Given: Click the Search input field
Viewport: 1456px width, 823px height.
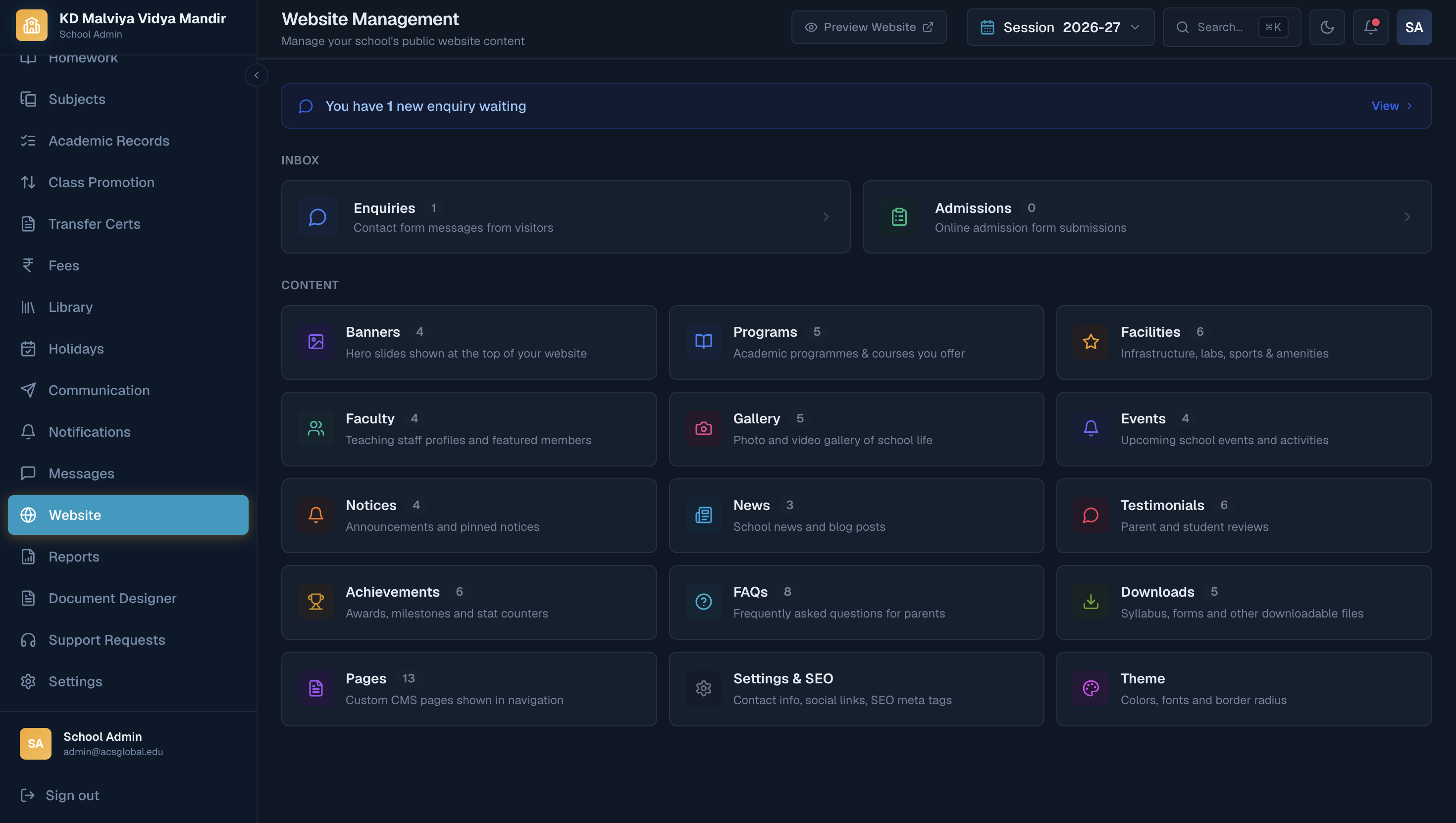Looking at the screenshot, I should click(1232, 27).
